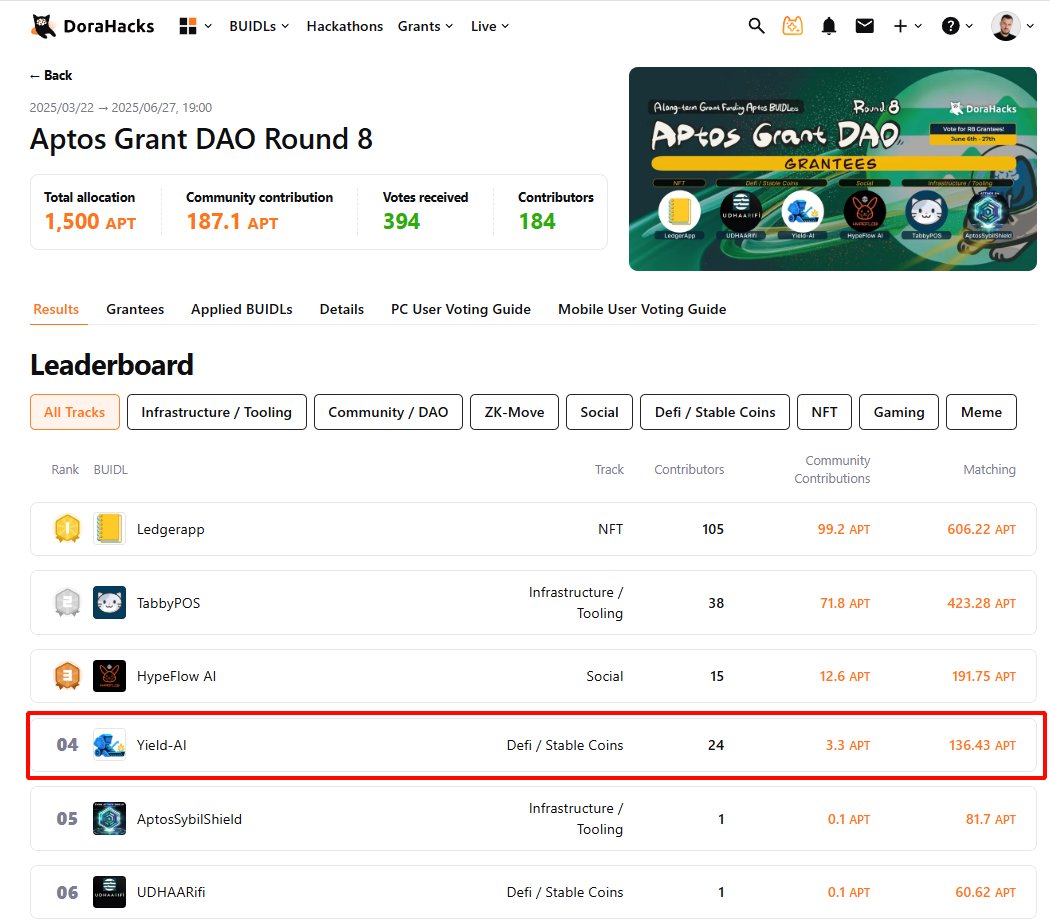This screenshot has height=922, width=1050.
Task: Click the Ledgerapp project icon
Action: pyautogui.click(x=109, y=529)
